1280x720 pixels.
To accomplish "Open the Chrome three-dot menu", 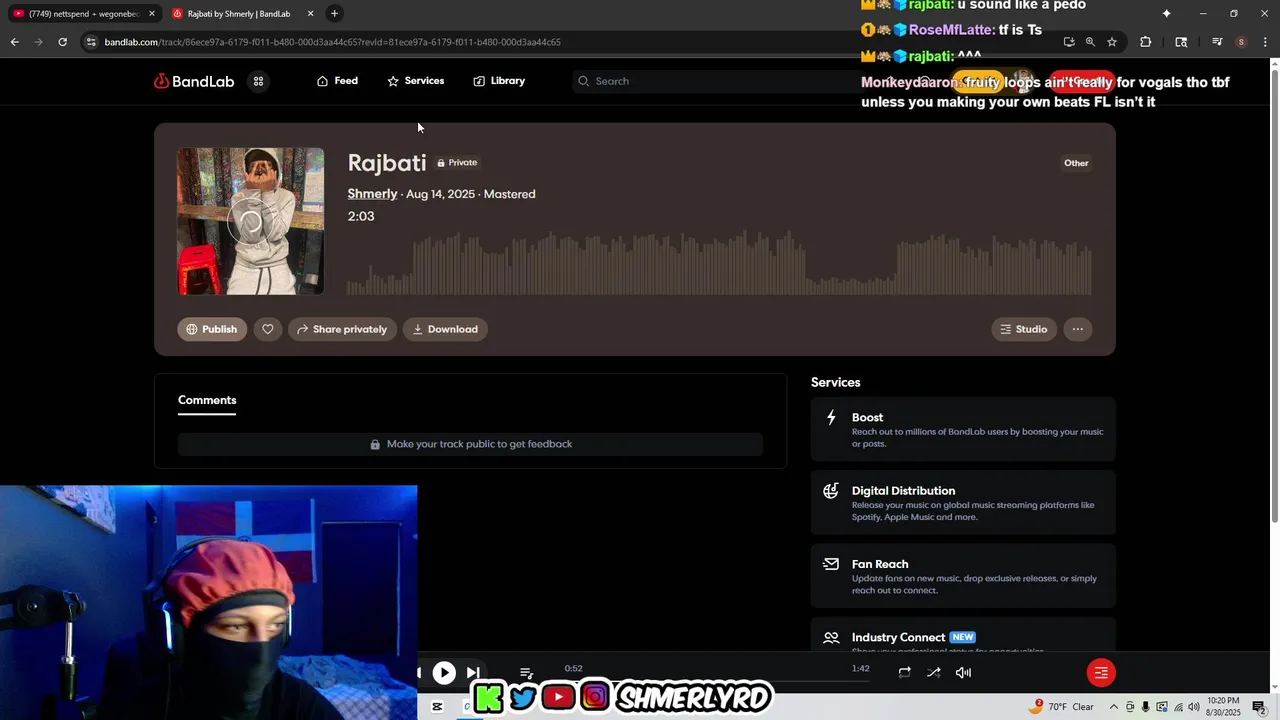I will pyautogui.click(x=1264, y=42).
